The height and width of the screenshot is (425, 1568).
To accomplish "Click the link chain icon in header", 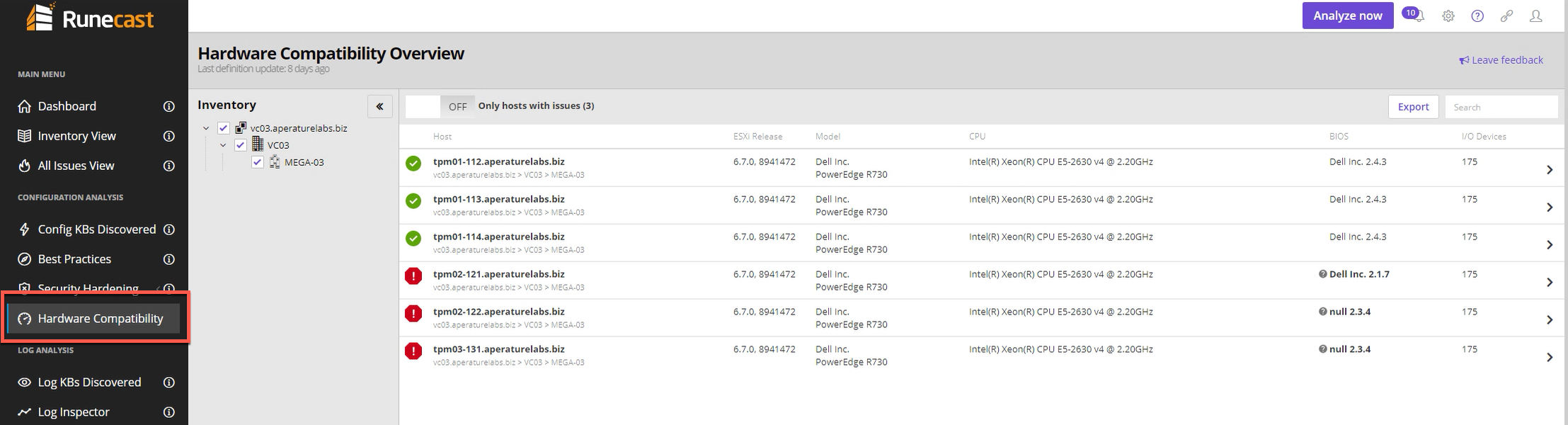I will click(x=1506, y=16).
